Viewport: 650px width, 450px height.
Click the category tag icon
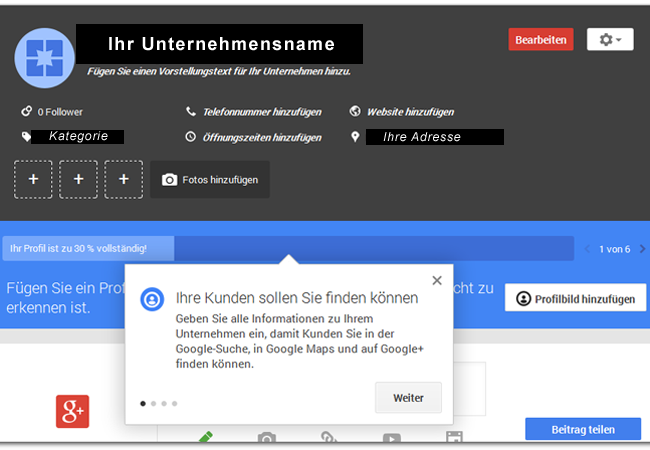(26, 136)
